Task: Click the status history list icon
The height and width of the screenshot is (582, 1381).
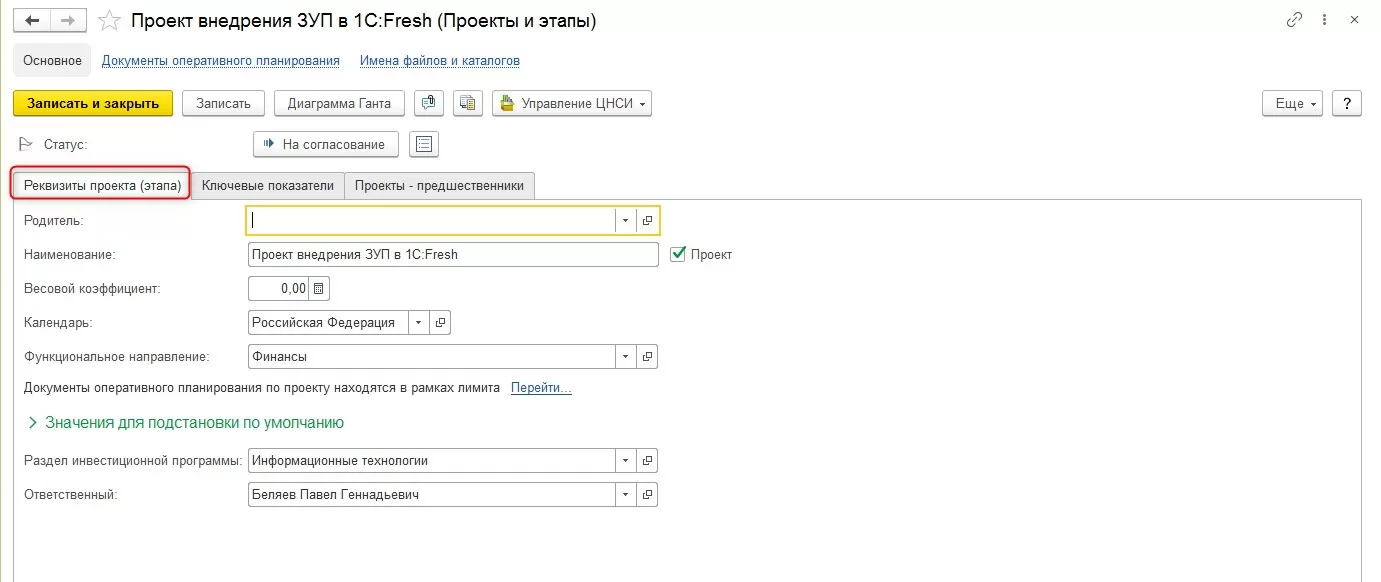Action: point(425,144)
